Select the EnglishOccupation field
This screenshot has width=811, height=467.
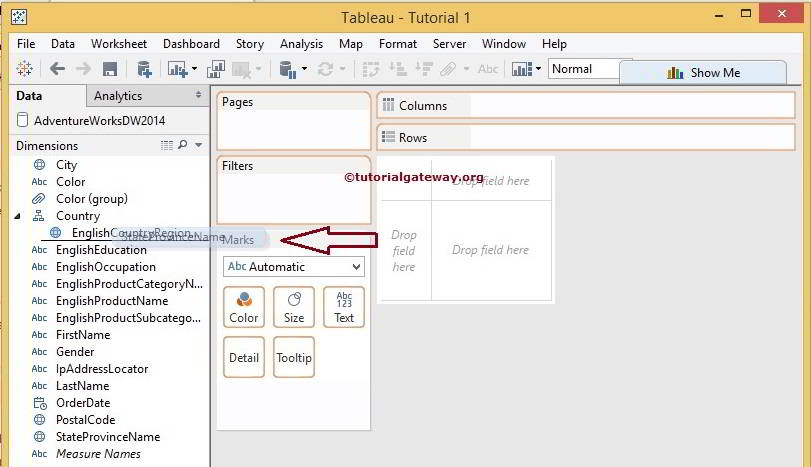(x=106, y=267)
